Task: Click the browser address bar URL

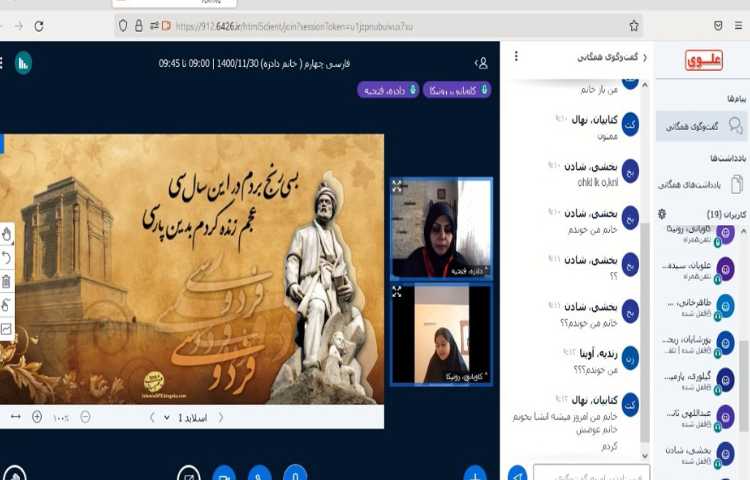Action: click(294, 27)
